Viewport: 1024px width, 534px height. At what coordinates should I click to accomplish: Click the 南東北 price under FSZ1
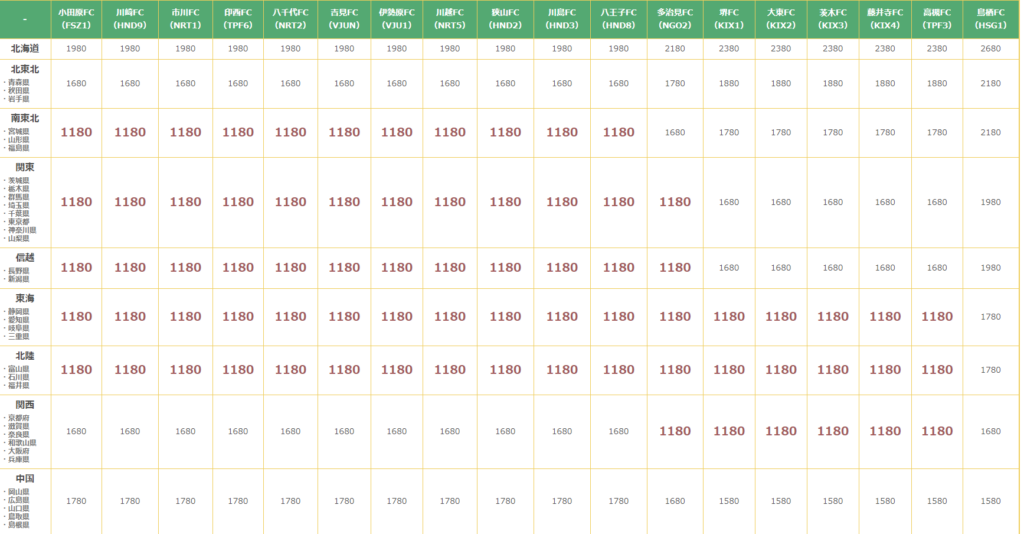(76, 132)
